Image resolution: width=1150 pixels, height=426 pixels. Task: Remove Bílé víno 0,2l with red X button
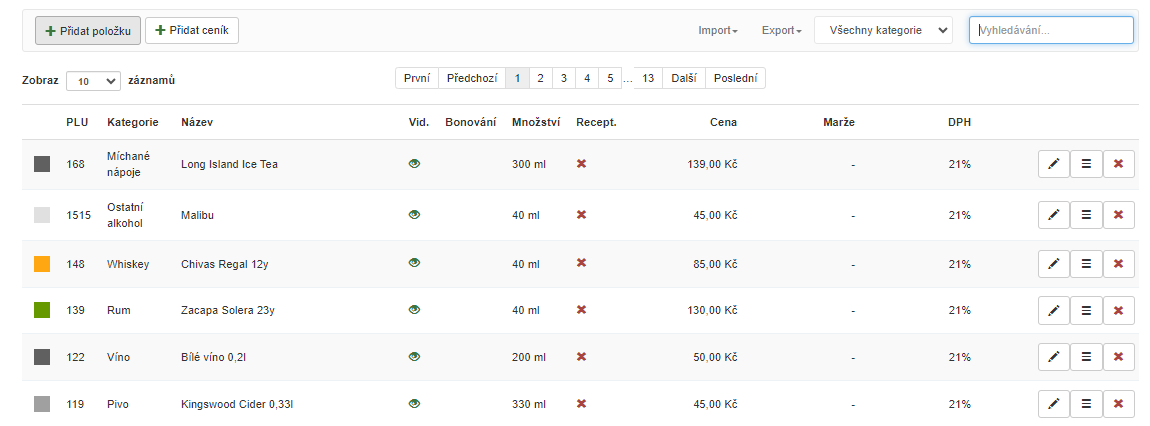[1118, 357]
